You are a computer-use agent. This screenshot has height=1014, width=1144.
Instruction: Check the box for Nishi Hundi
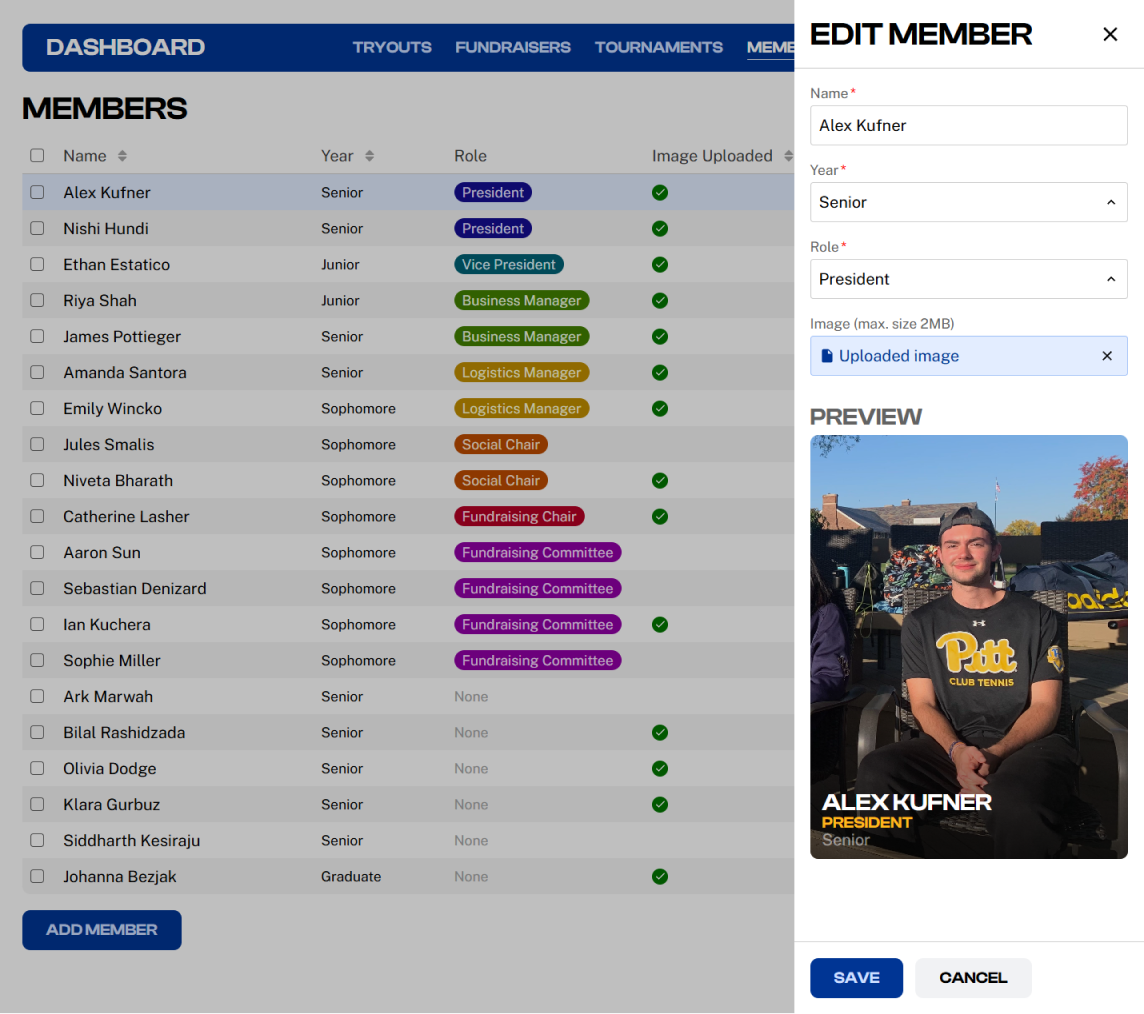coord(37,228)
